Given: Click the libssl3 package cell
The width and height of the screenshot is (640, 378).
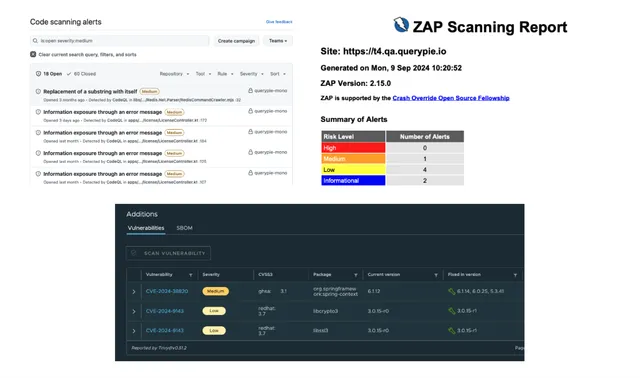Looking at the screenshot, I should click(x=321, y=331).
